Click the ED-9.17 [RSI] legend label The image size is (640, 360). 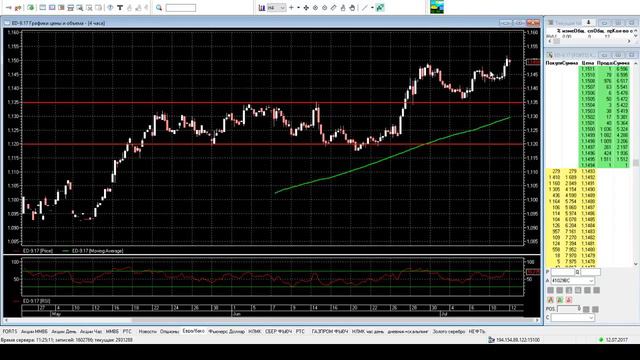pyautogui.click(x=37, y=301)
